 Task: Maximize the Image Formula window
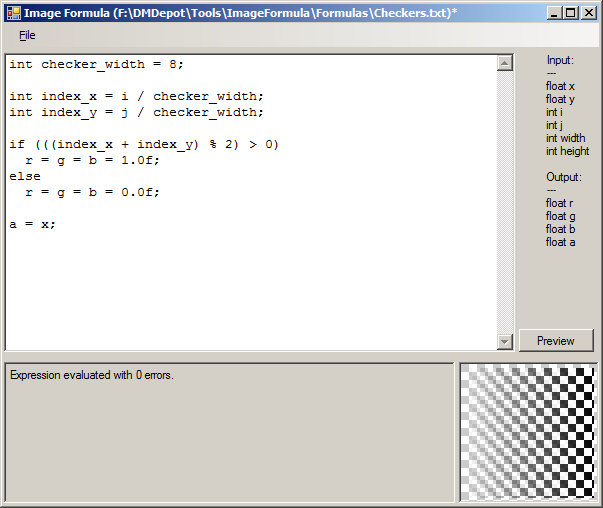[x=570, y=13]
